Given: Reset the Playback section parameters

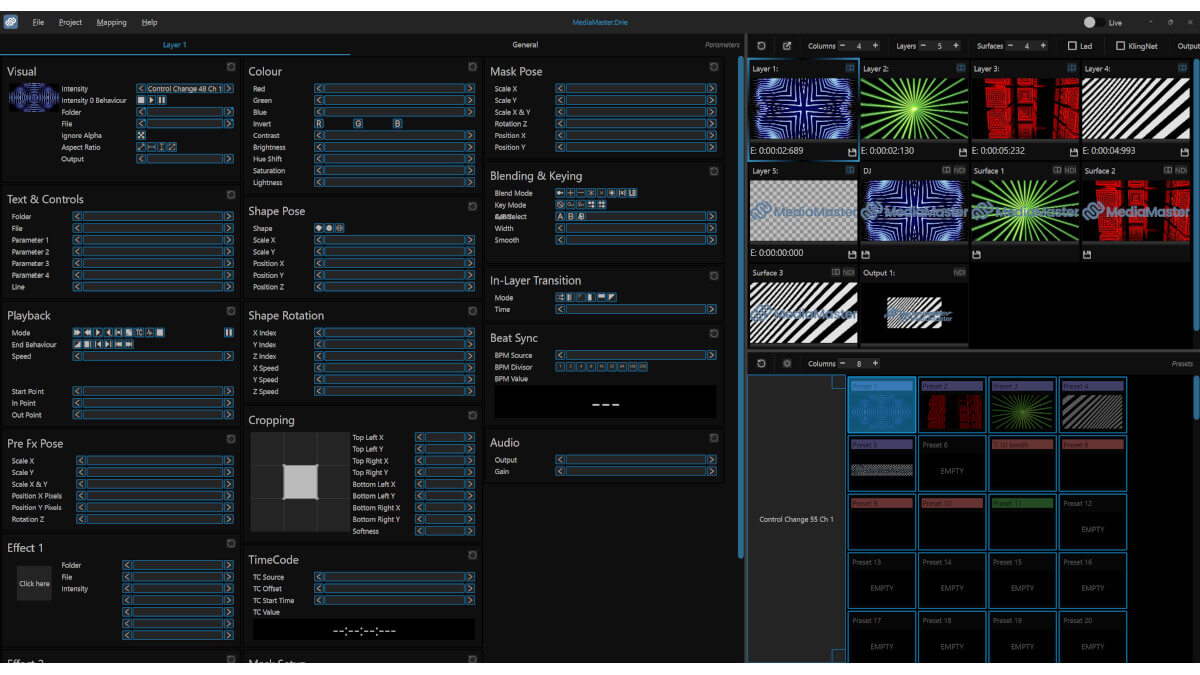Looking at the screenshot, I should tap(231, 310).
